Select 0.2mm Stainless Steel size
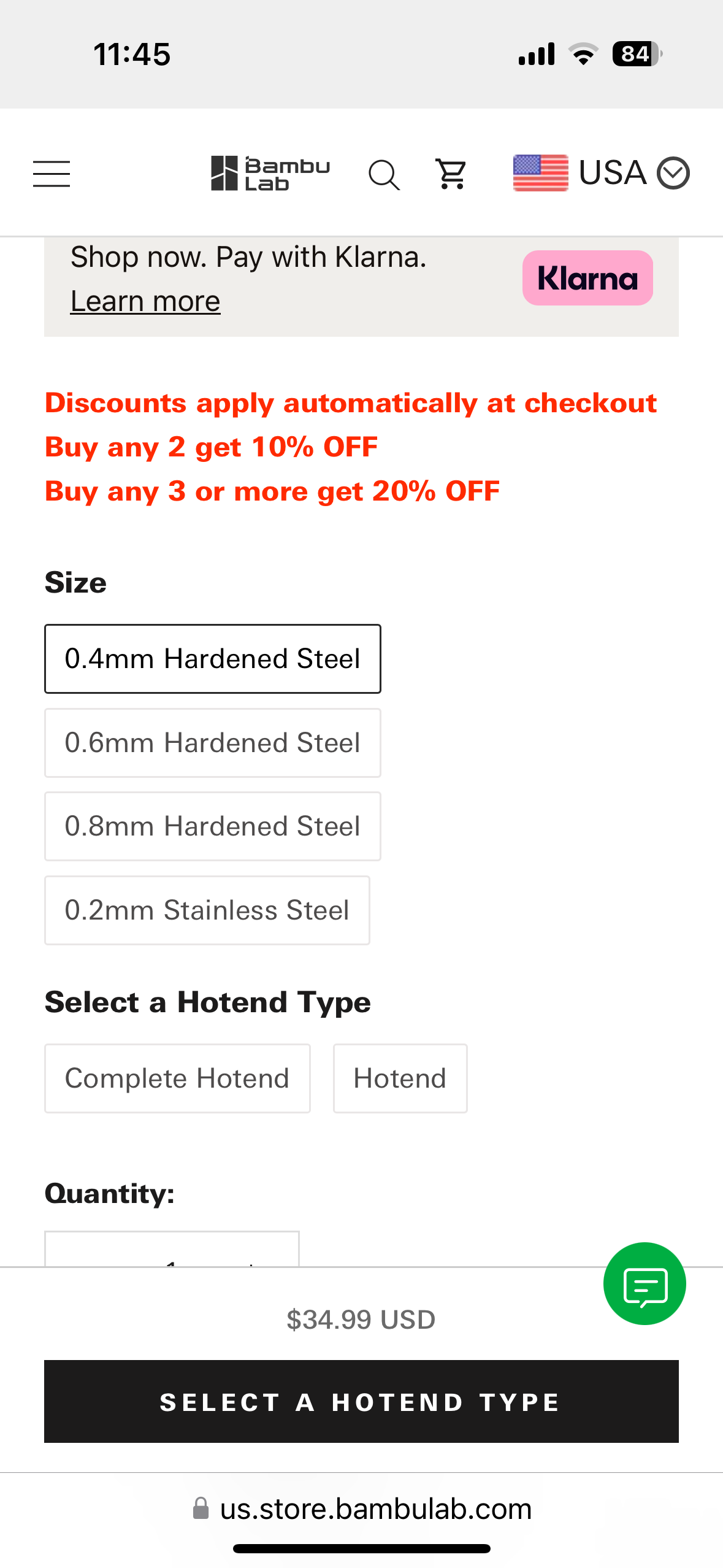 click(207, 910)
